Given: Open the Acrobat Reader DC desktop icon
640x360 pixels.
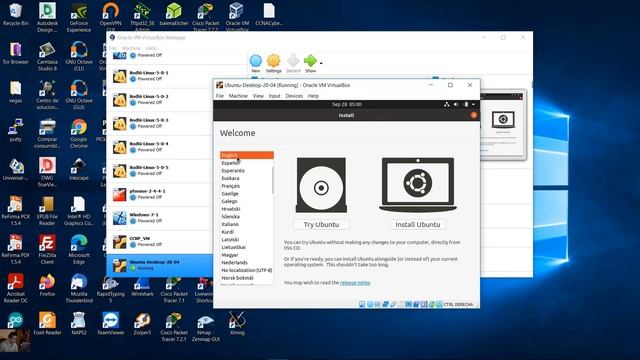Looking at the screenshot, I should 16,289.
